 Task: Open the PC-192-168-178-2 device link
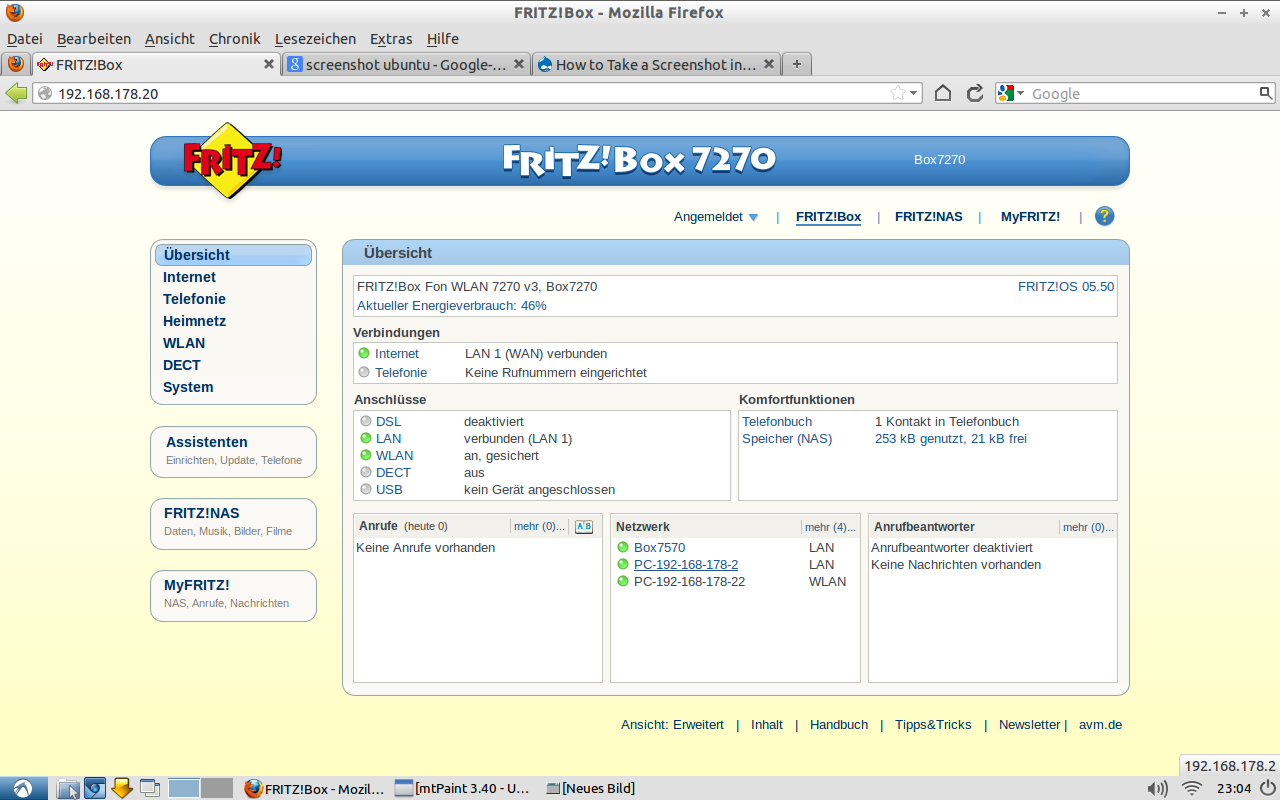point(686,565)
